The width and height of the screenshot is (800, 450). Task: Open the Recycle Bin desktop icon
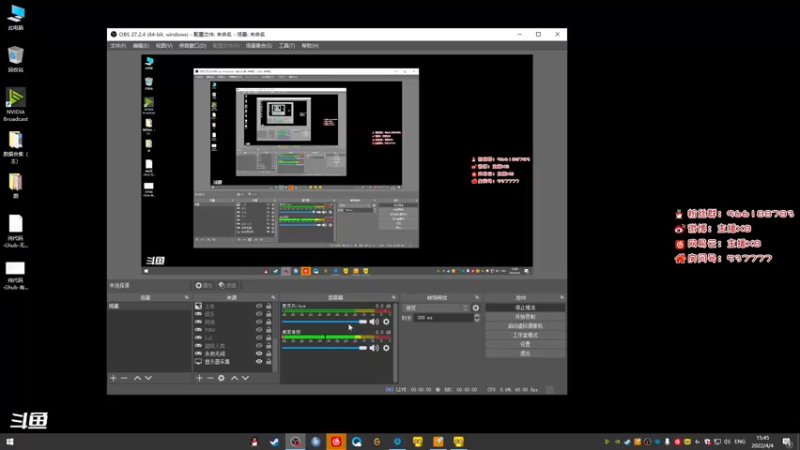[x=16, y=59]
